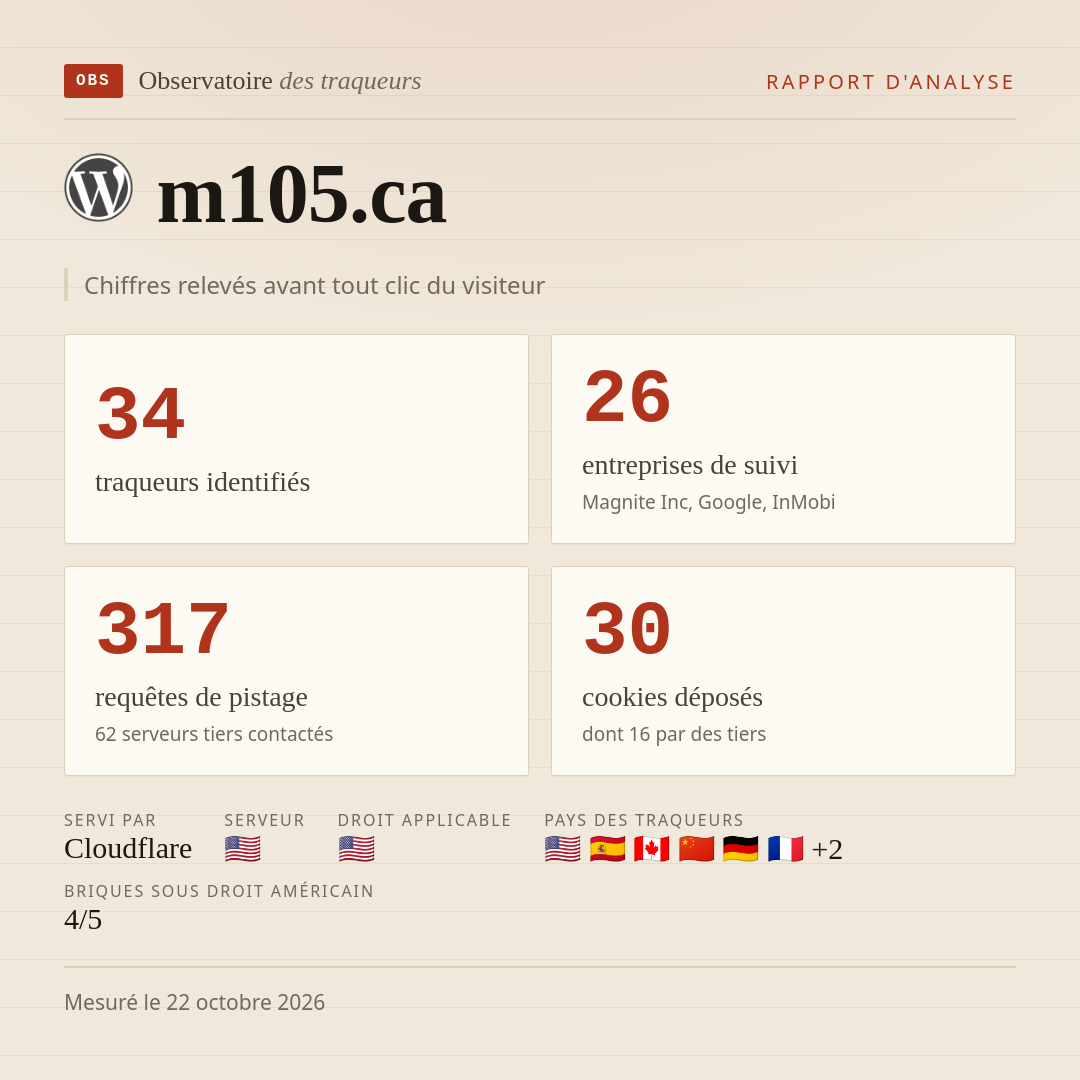
Task: Click the Canada flag in tracker countries
Action: point(652,849)
